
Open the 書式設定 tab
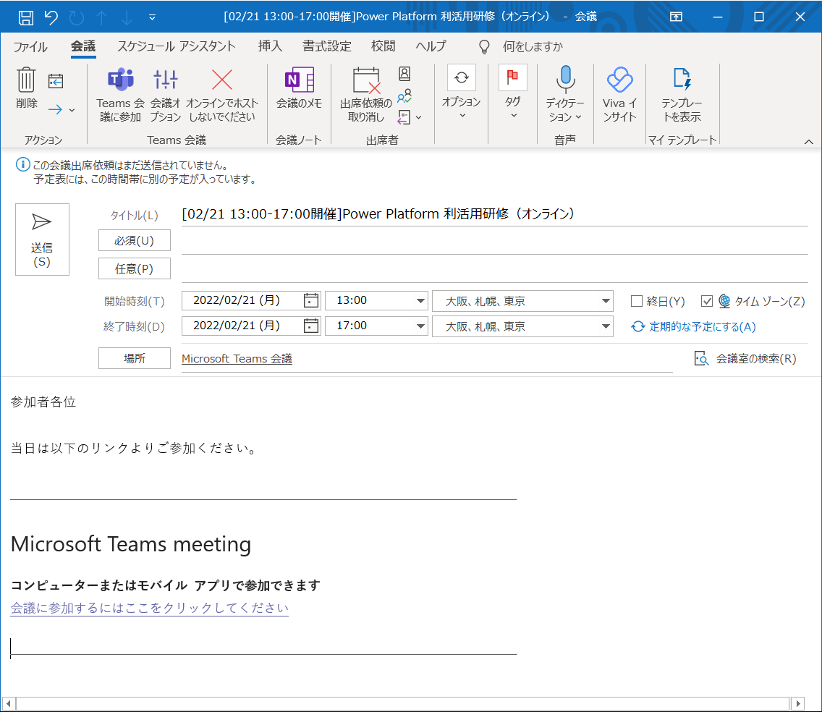tap(327, 46)
